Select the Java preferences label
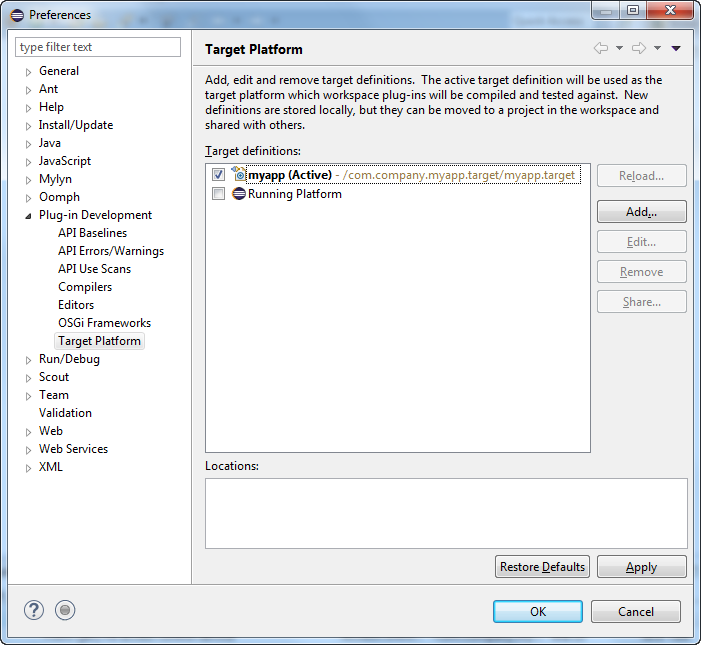The image size is (701, 645). (50, 143)
